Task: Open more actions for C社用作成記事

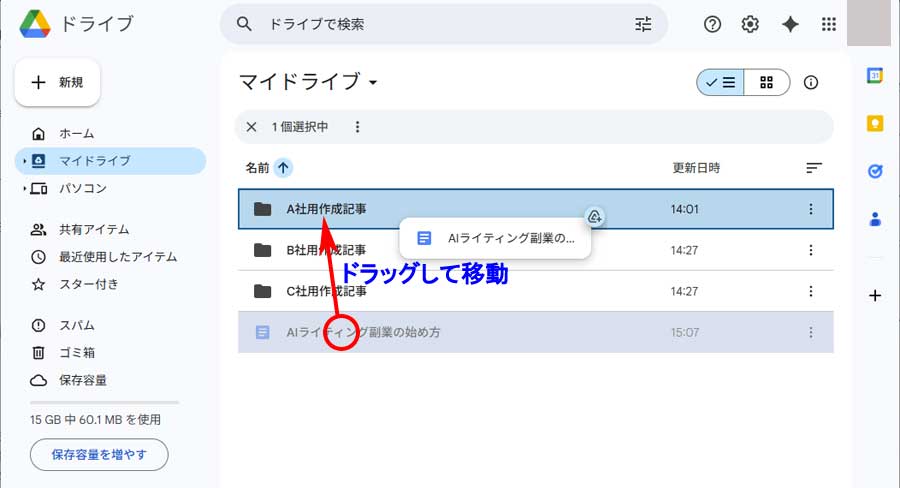Action: [x=811, y=291]
